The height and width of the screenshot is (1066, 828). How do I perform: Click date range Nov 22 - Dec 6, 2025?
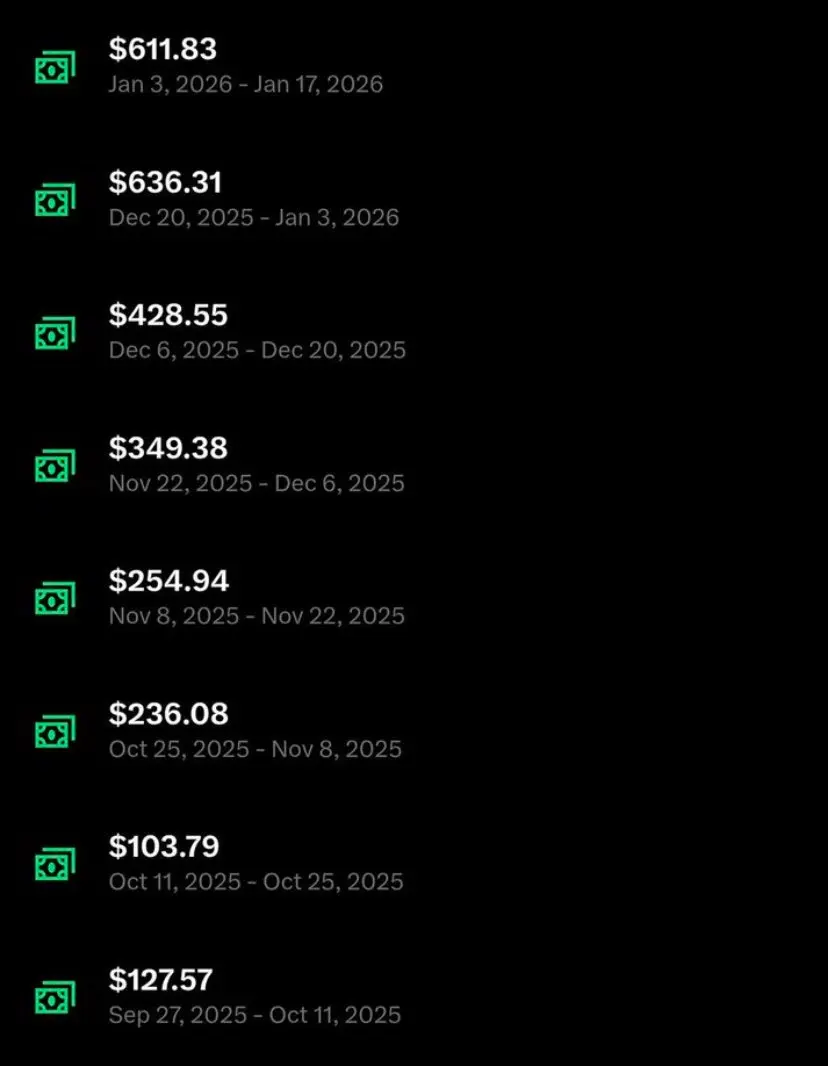click(x=256, y=483)
